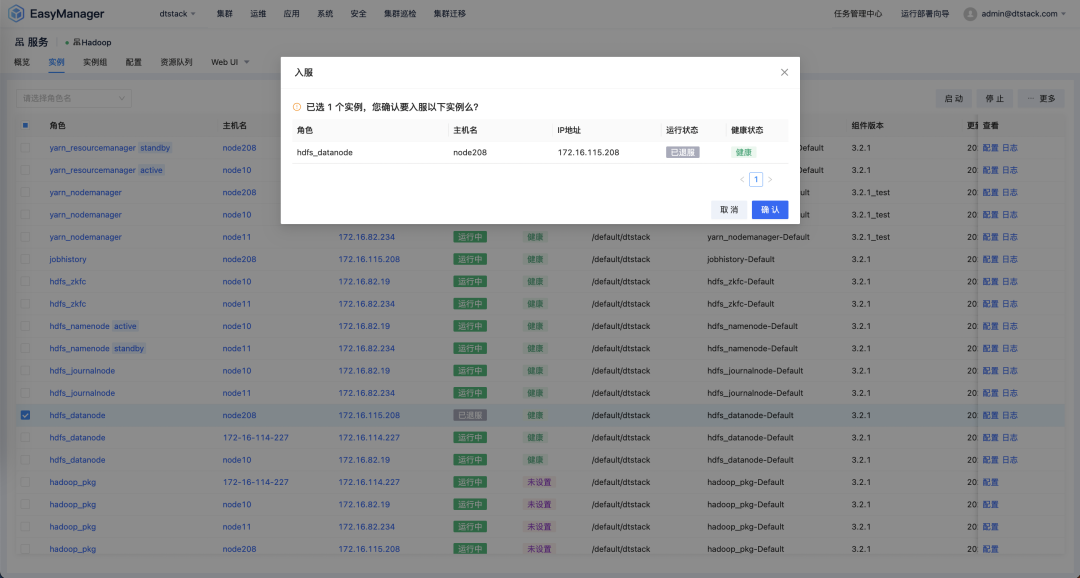Click the 服务 service icon in header
1080x578 pixels.
click(x=20, y=42)
